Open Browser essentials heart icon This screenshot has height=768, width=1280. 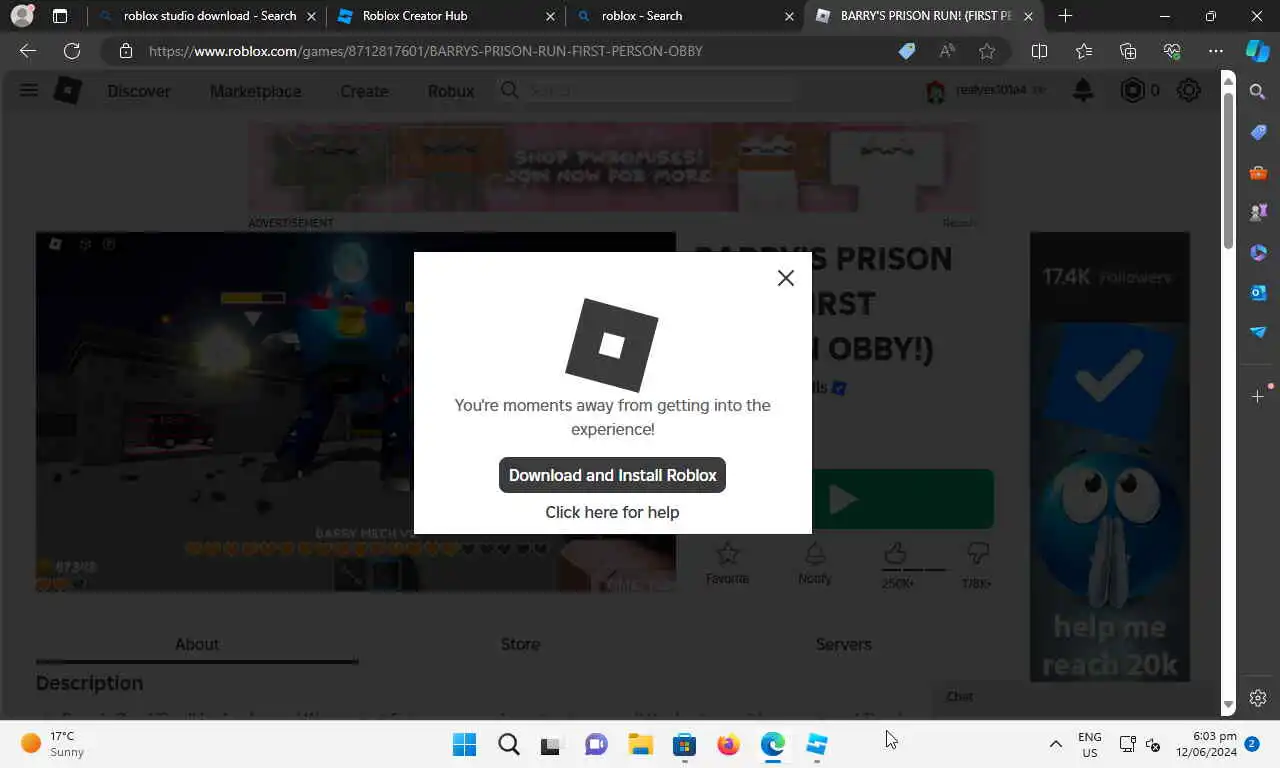click(1172, 51)
